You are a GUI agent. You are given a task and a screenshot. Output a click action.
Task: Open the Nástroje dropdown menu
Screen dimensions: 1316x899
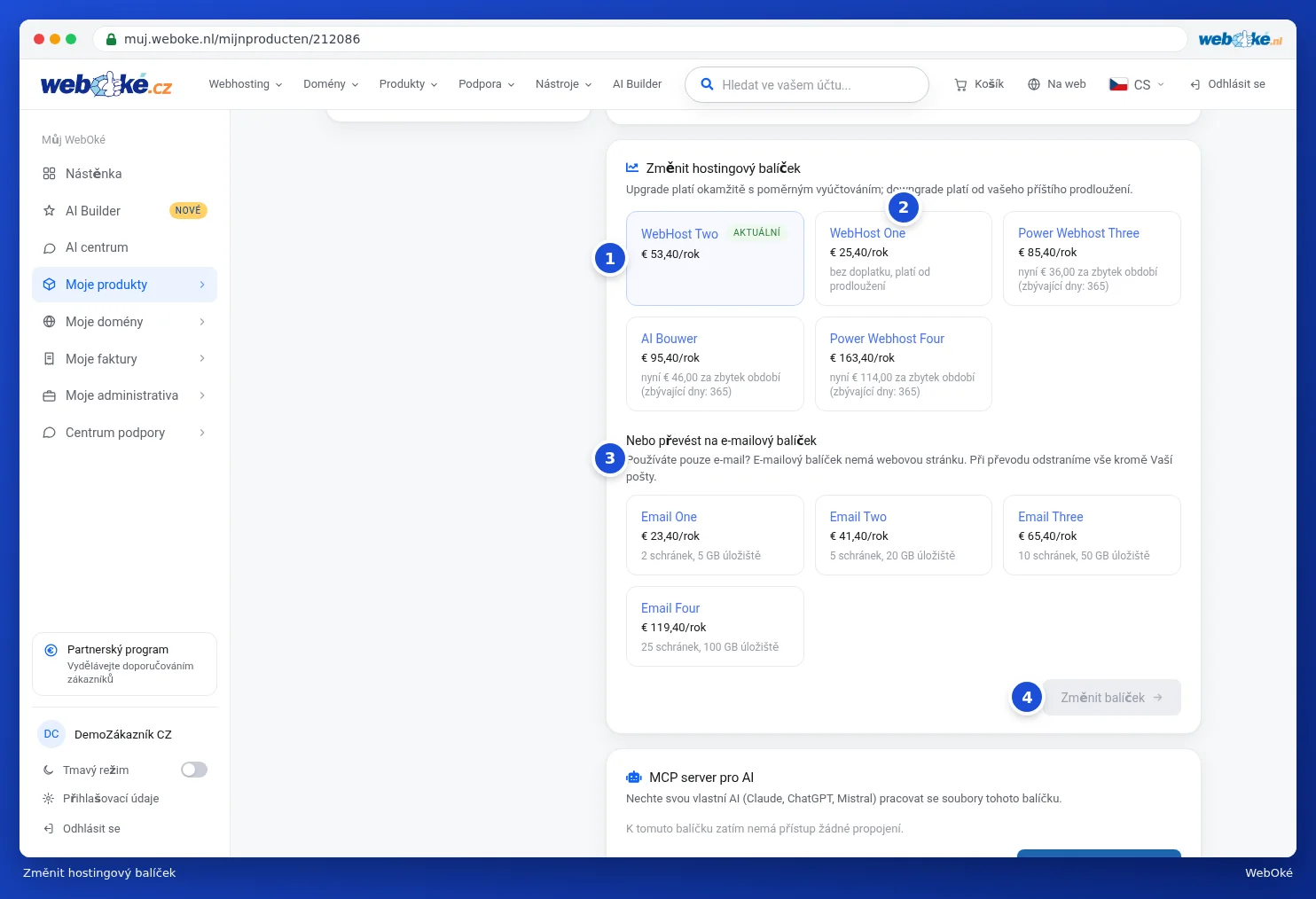[563, 84]
